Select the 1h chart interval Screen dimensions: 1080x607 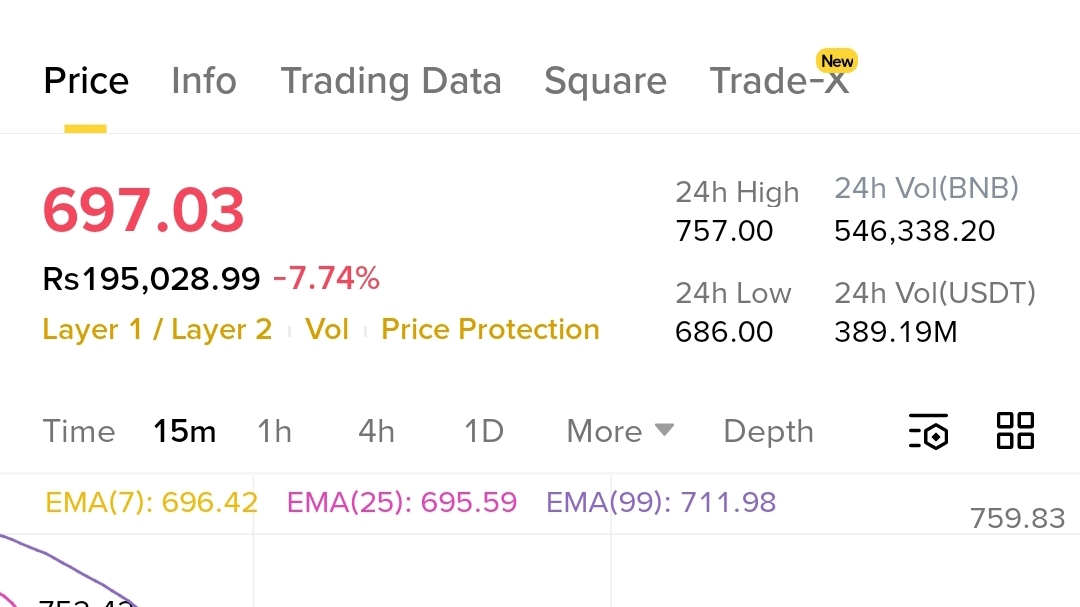[274, 431]
